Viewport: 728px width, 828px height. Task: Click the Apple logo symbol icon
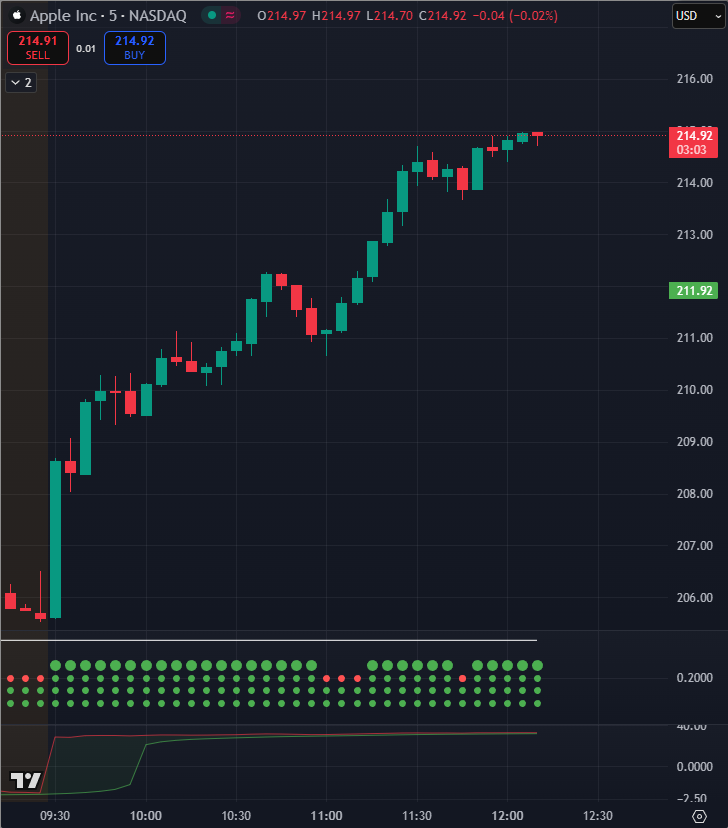point(17,15)
